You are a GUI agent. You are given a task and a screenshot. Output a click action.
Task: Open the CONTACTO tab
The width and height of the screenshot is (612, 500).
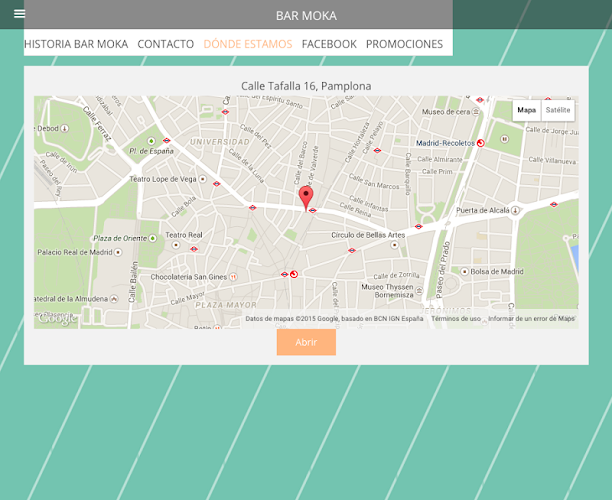click(x=165, y=44)
